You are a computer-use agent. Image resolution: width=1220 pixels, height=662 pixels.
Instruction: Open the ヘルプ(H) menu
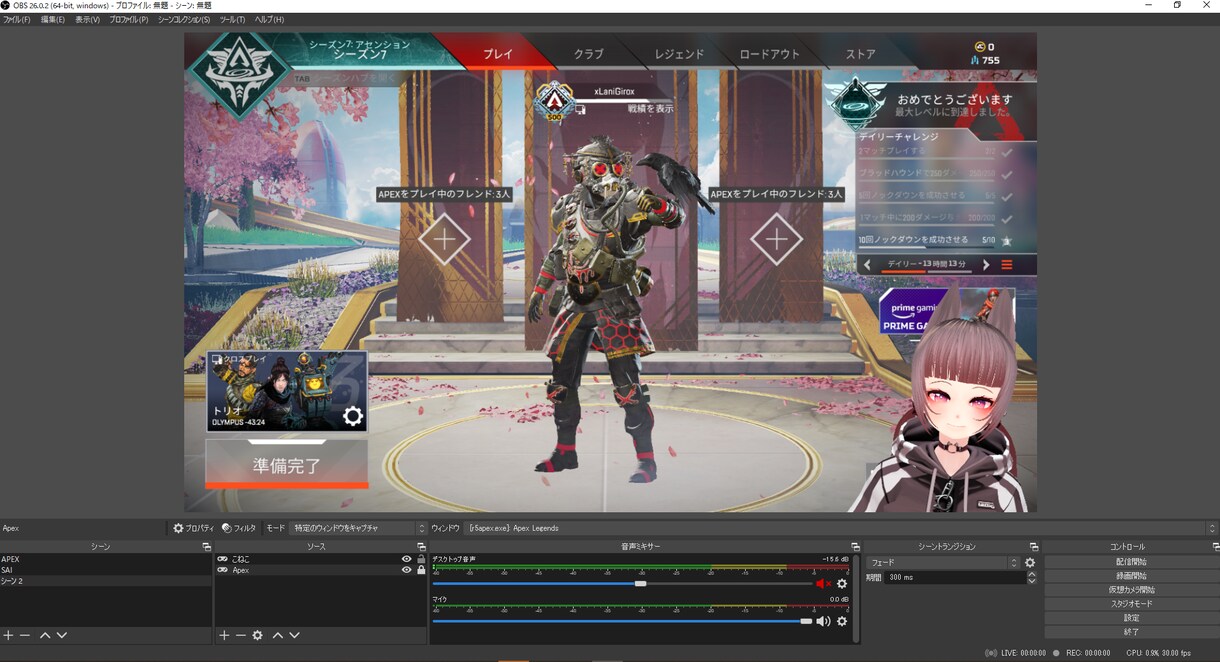(x=269, y=20)
